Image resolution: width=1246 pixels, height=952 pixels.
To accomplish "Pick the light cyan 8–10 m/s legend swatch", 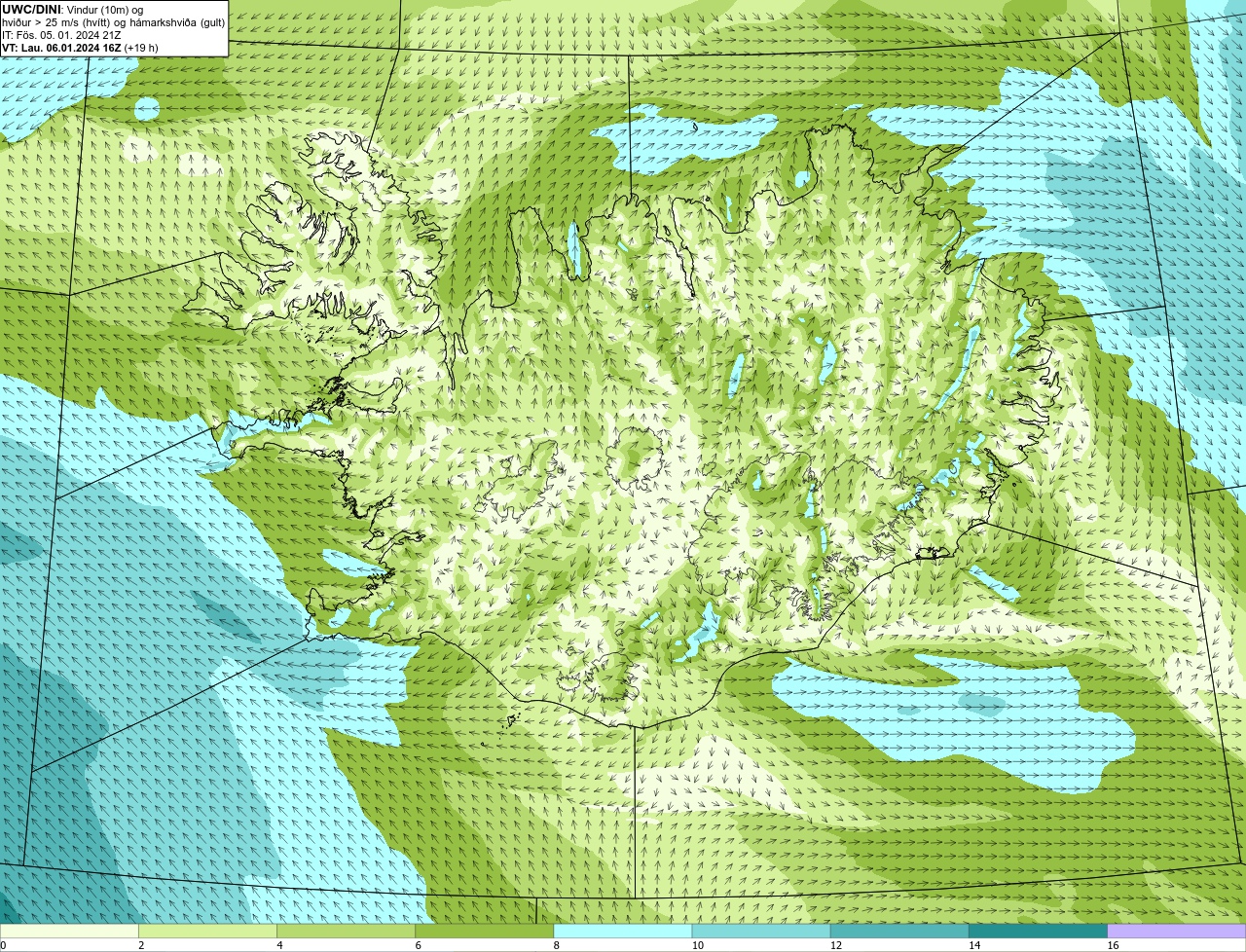I will (x=623, y=931).
